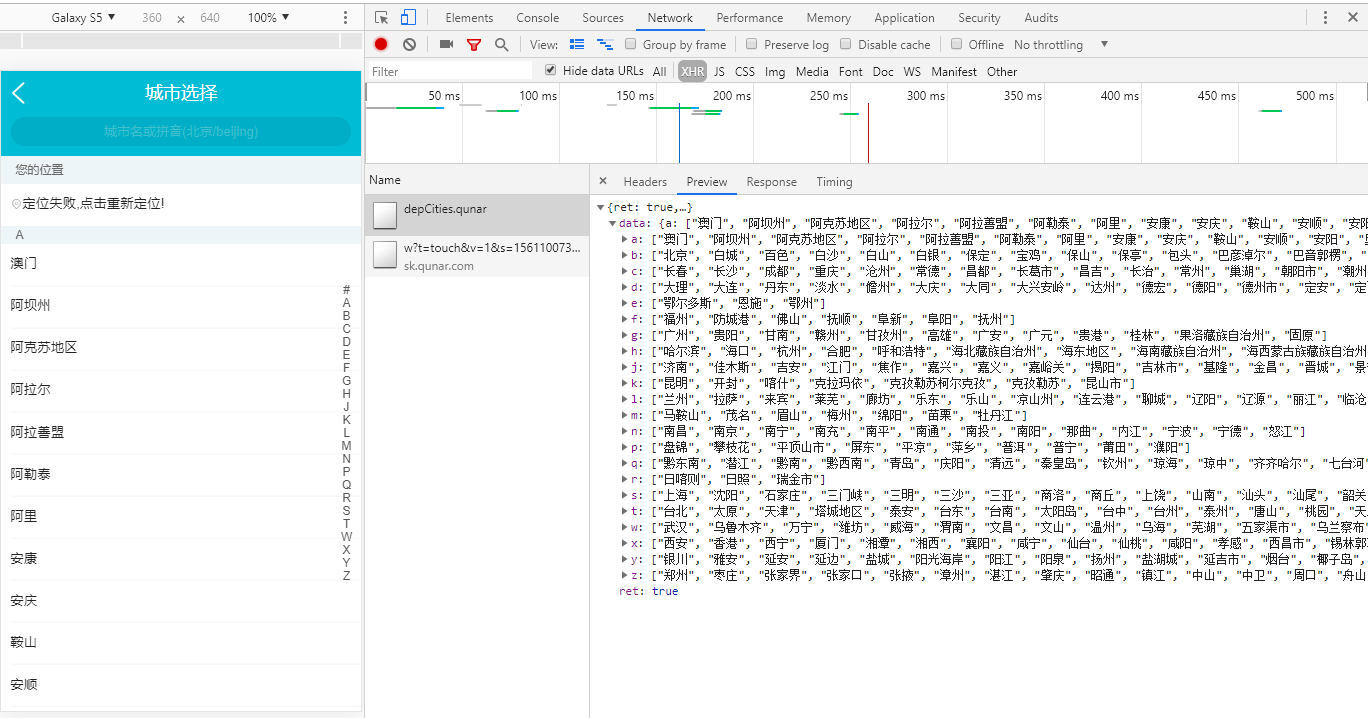This screenshot has width=1368, height=718.
Task: Expand the 'a' array in preview
Action: [625, 239]
